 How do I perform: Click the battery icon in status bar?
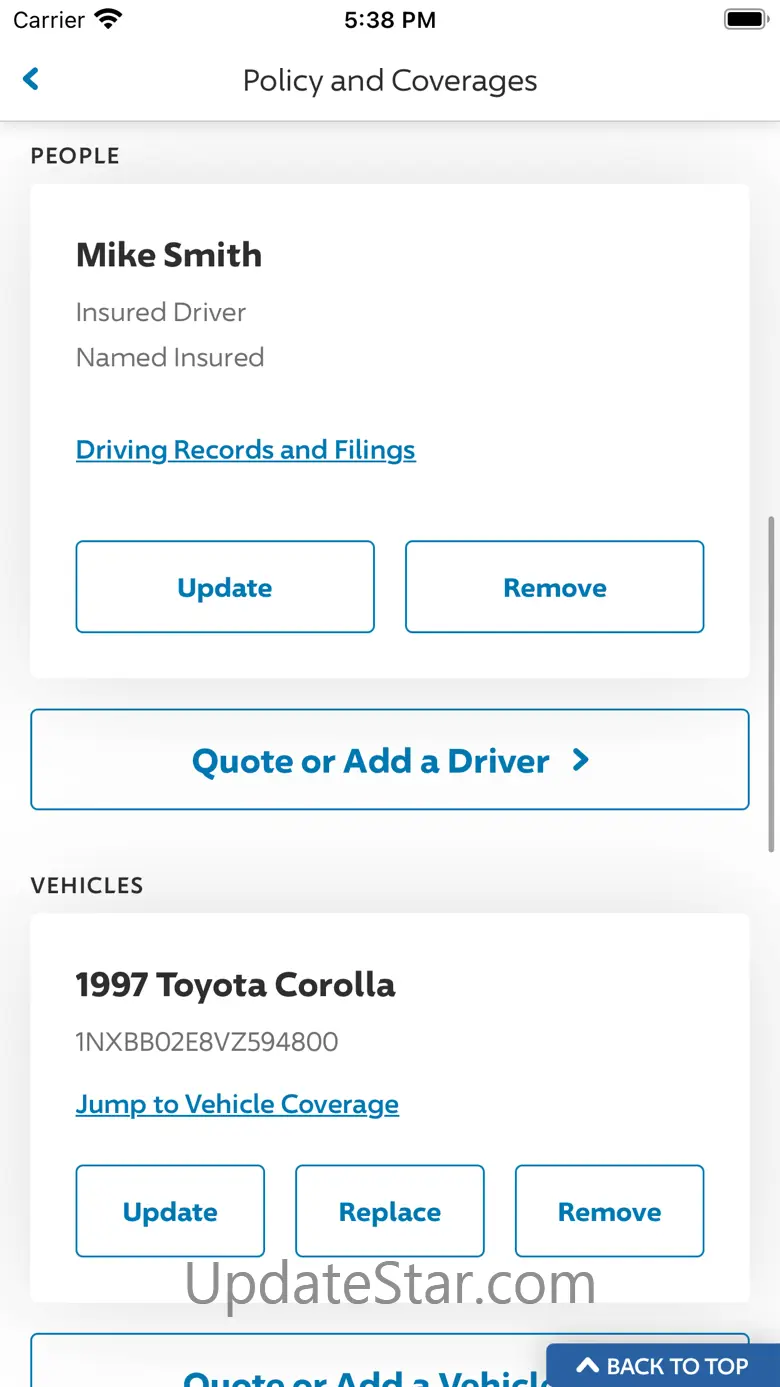tap(745, 19)
